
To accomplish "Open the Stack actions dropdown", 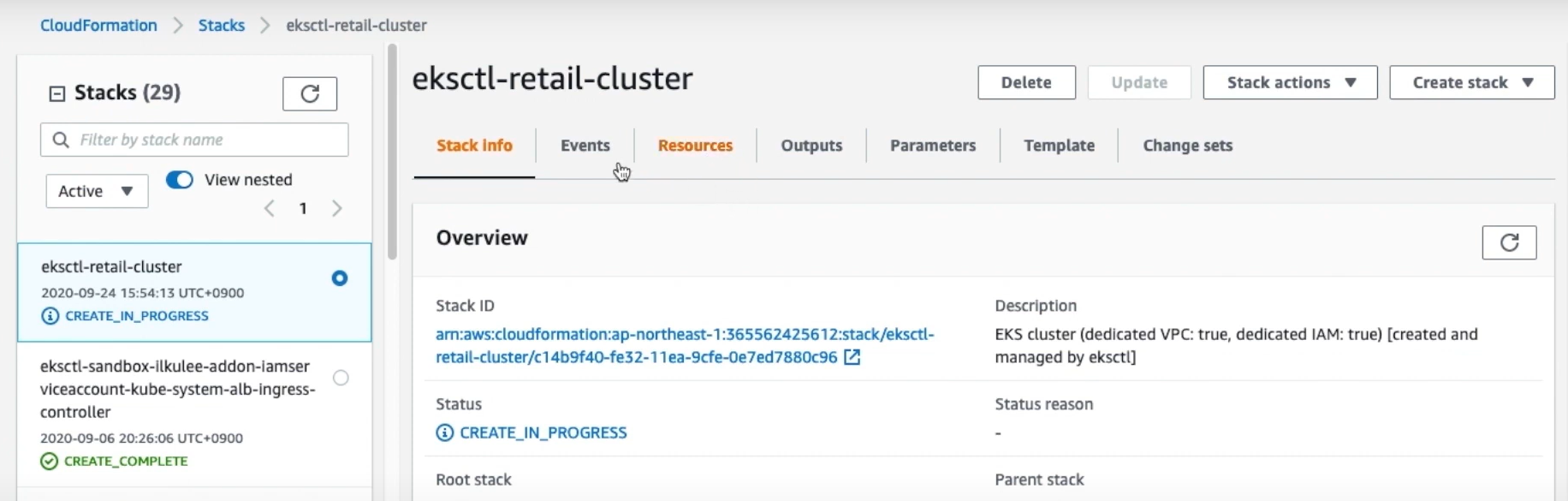I will (1290, 82).
